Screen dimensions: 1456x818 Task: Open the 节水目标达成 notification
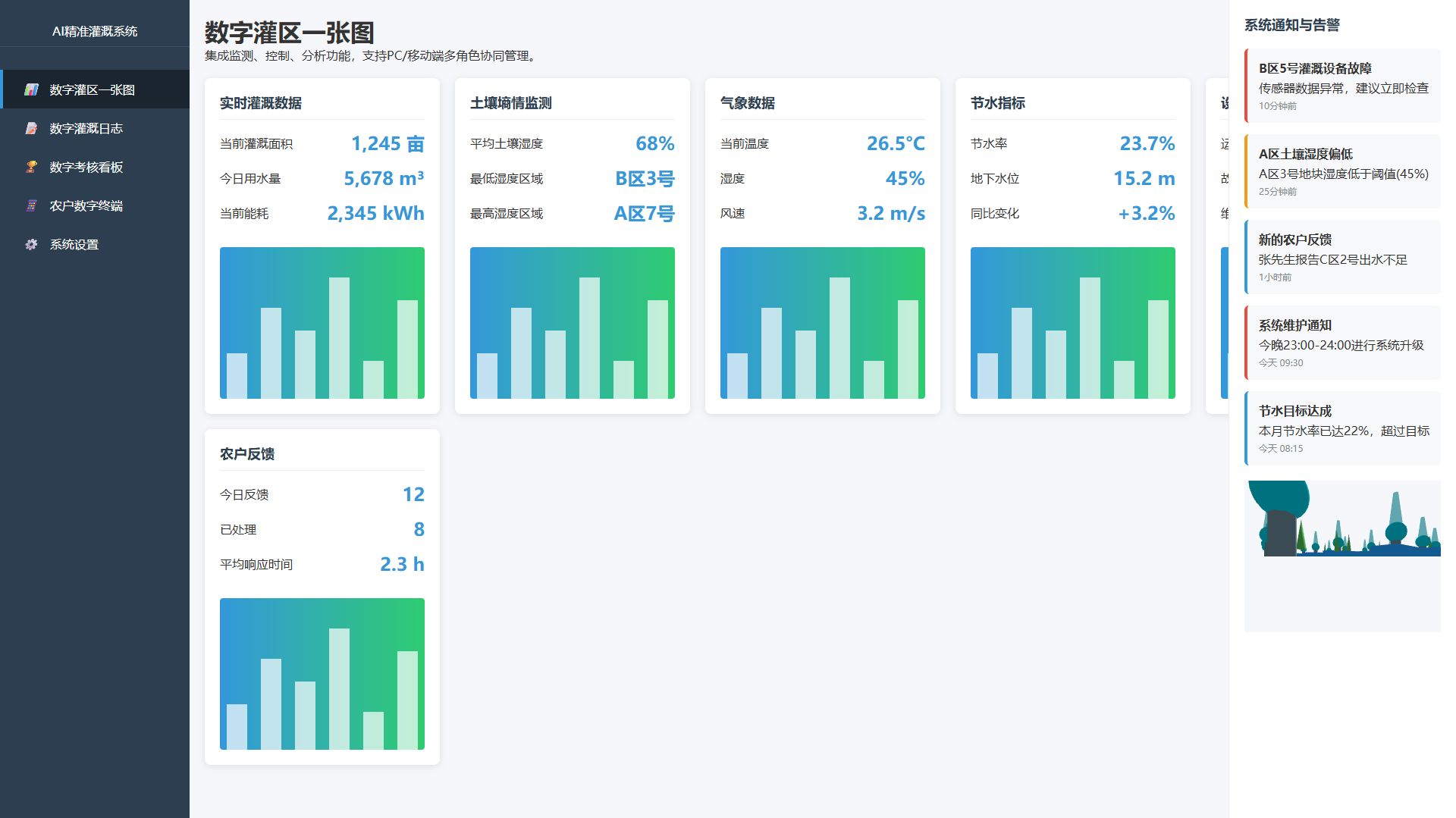pos(1342,428)
